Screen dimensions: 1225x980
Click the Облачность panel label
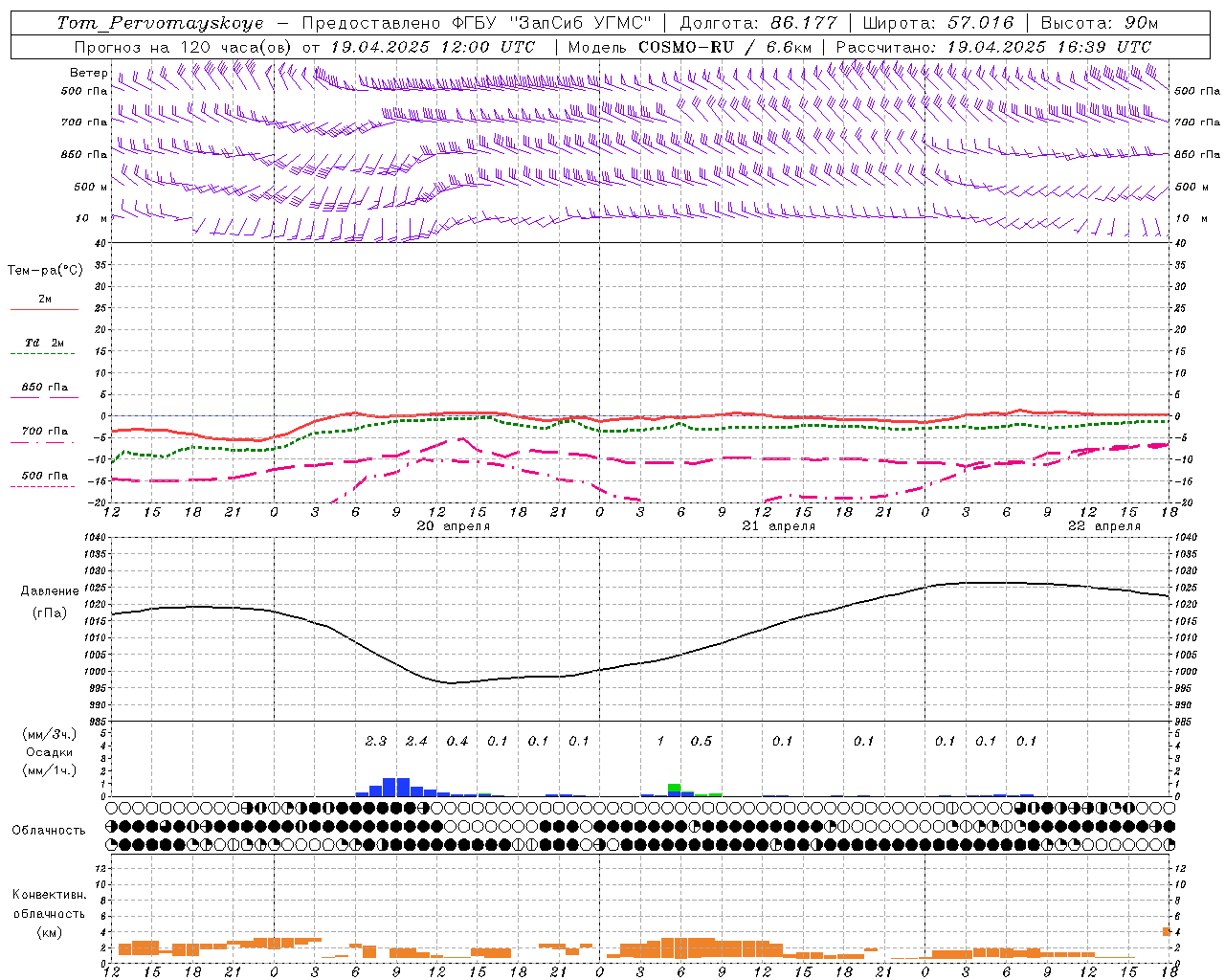(49, 831)
